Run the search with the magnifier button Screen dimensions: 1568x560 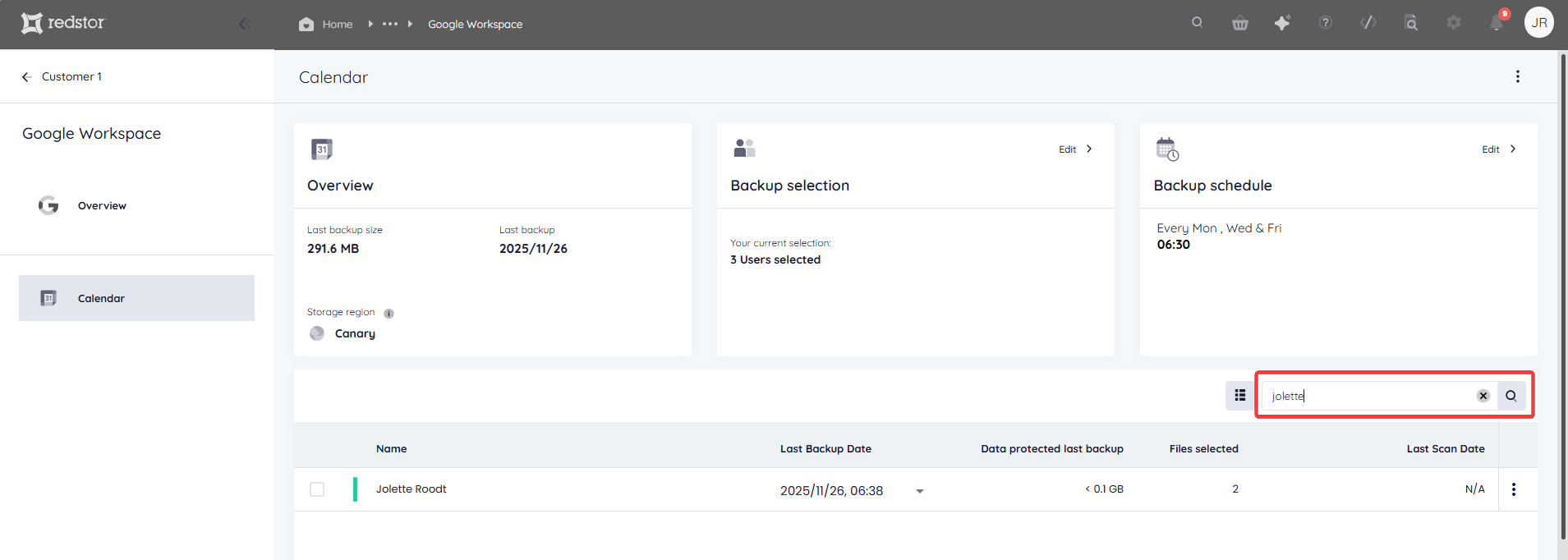point(1511,396)
